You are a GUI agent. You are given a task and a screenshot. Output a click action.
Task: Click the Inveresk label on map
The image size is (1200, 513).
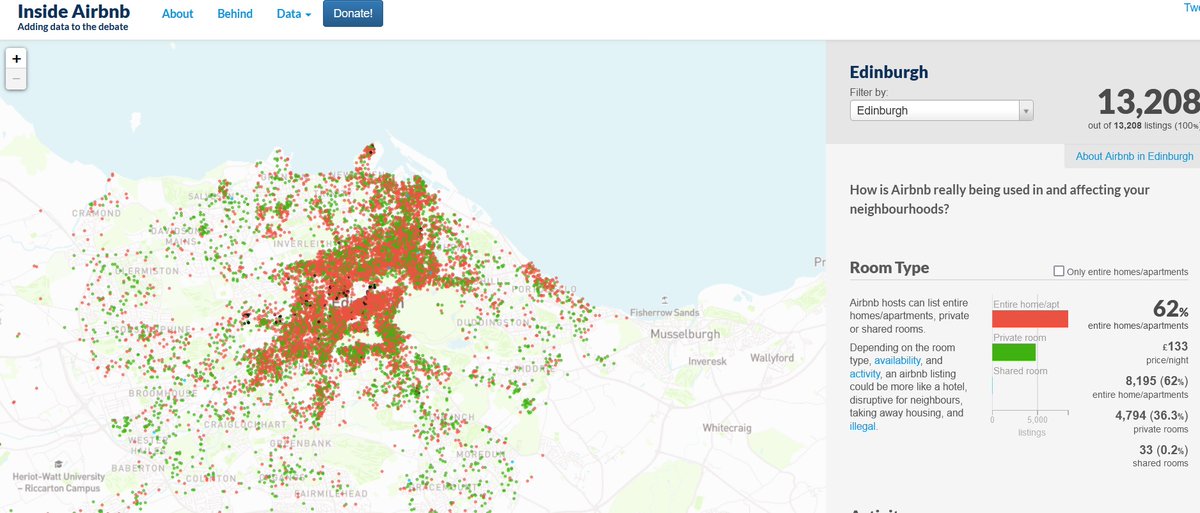coord(708,361)
